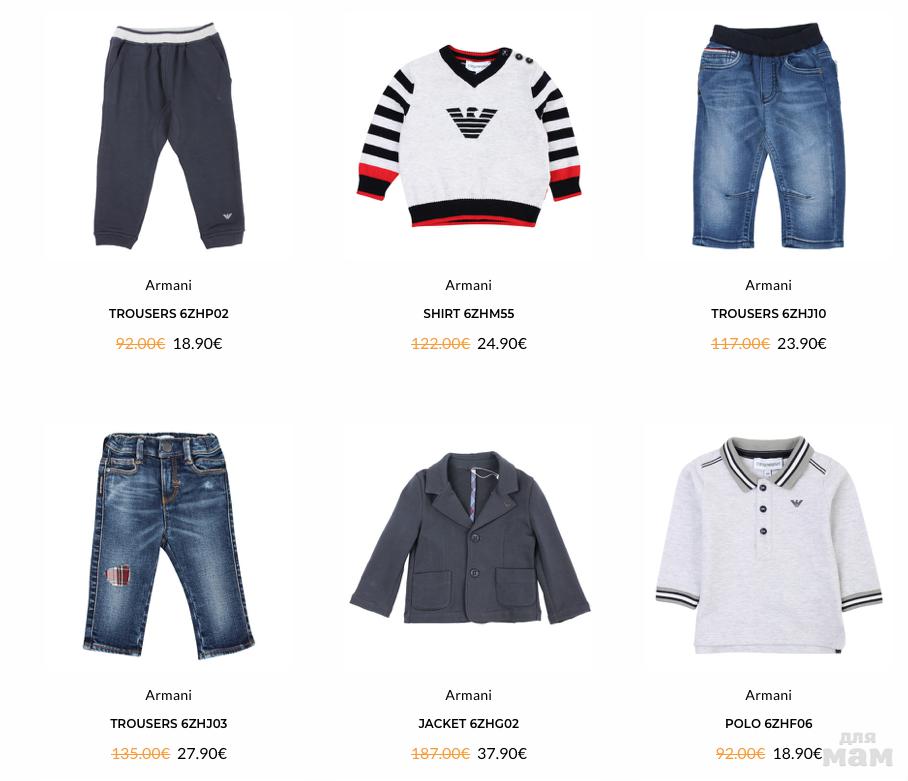Open the dark navy sweatpants product image

pyautogui.click(x=169, y=137)
